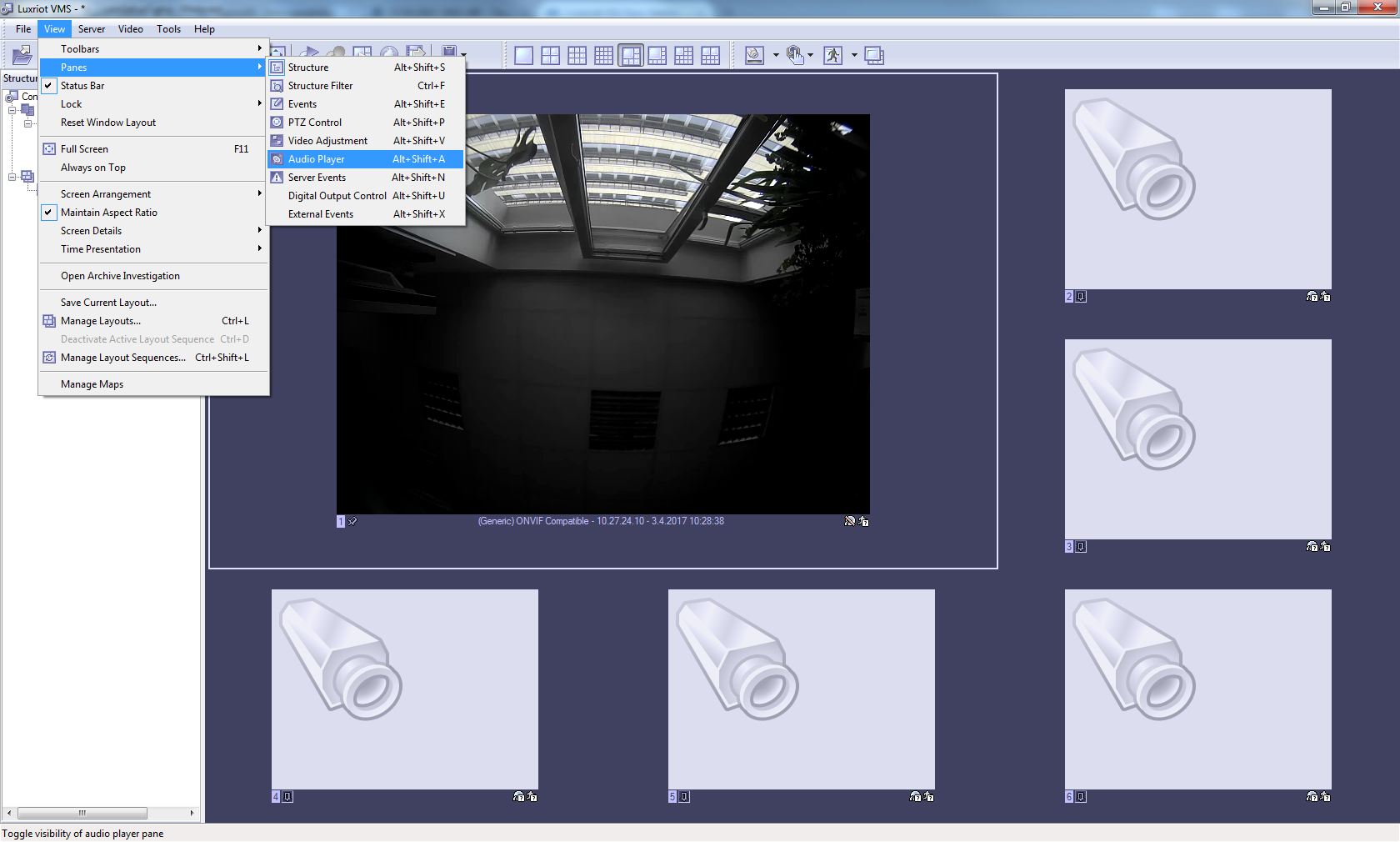Click Open Archive Investigation
This screenshot has height=842, width=1400.
pyautogui.click(x=120, y=276)
